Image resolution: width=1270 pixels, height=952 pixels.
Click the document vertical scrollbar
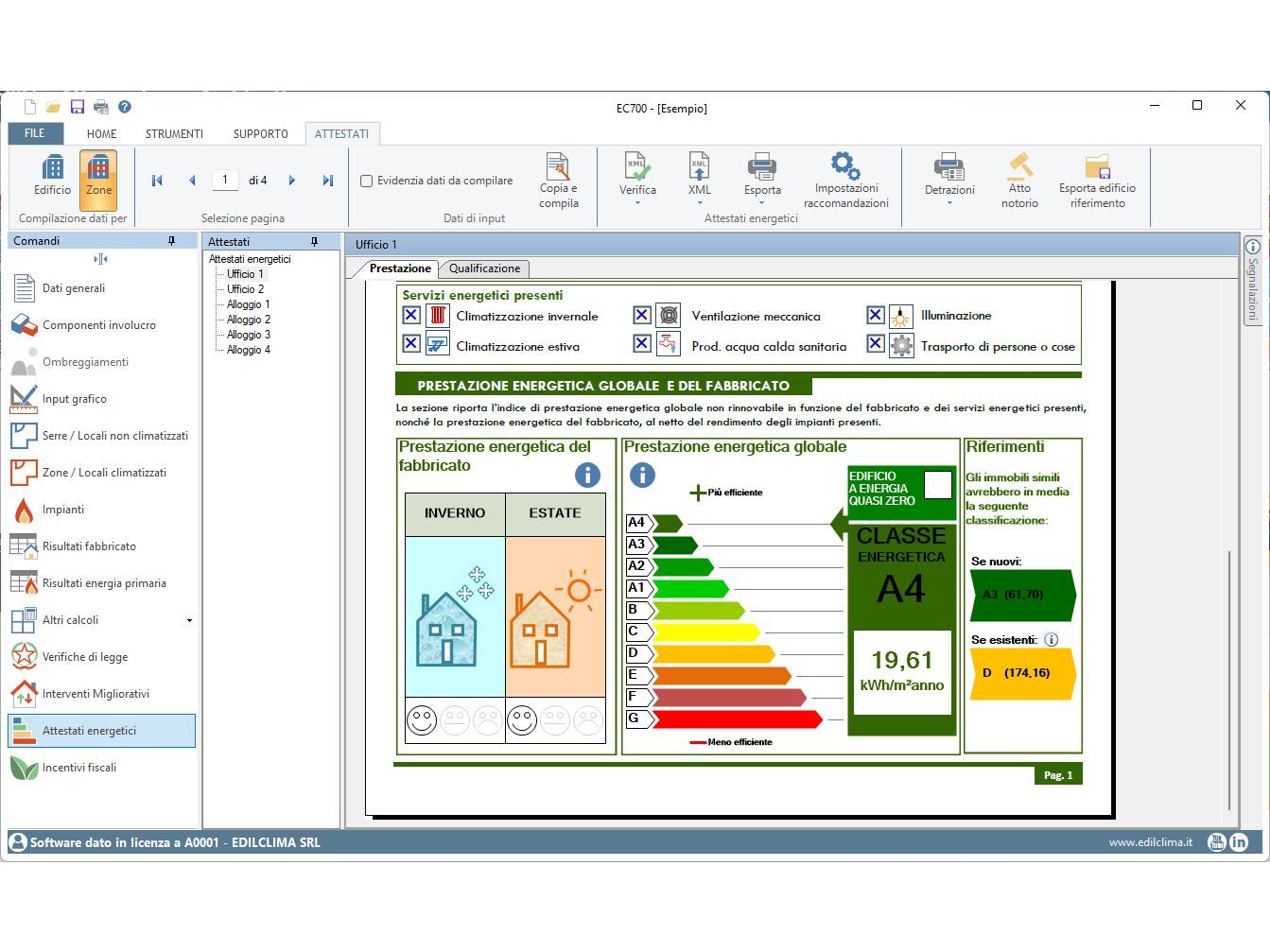[x=1229, y=681]
